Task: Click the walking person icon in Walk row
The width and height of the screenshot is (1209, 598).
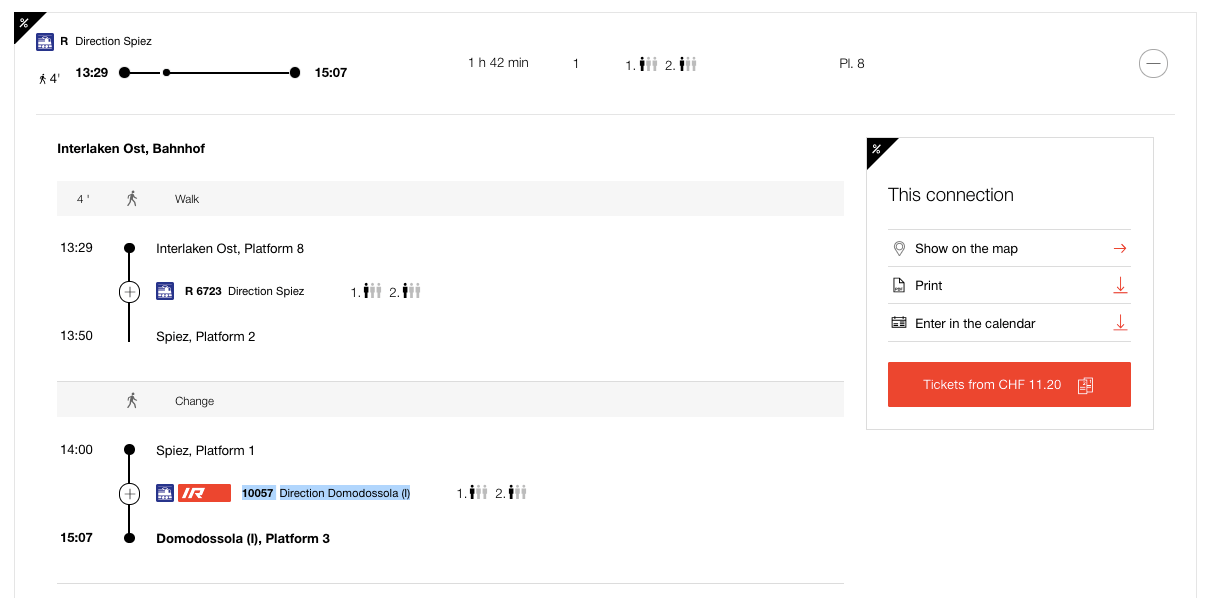Action: (x=131, y=198)
